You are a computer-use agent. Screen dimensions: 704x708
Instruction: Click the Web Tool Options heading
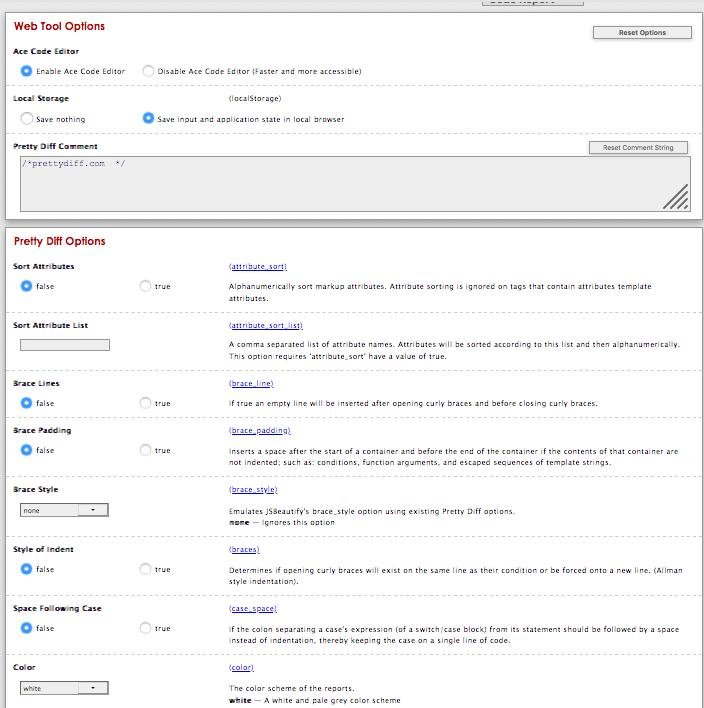(59, 26)
